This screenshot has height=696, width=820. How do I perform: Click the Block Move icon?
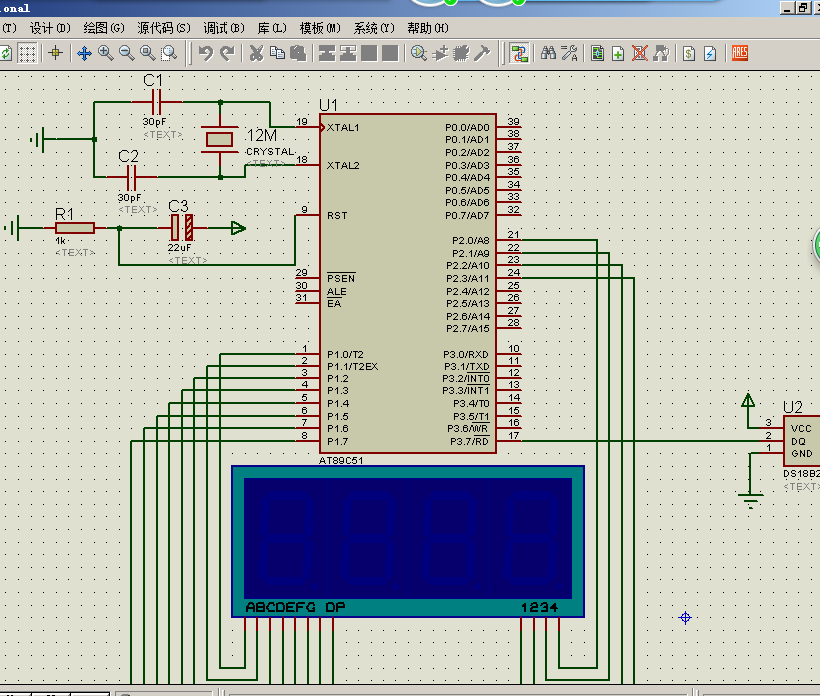coord(348,53)
